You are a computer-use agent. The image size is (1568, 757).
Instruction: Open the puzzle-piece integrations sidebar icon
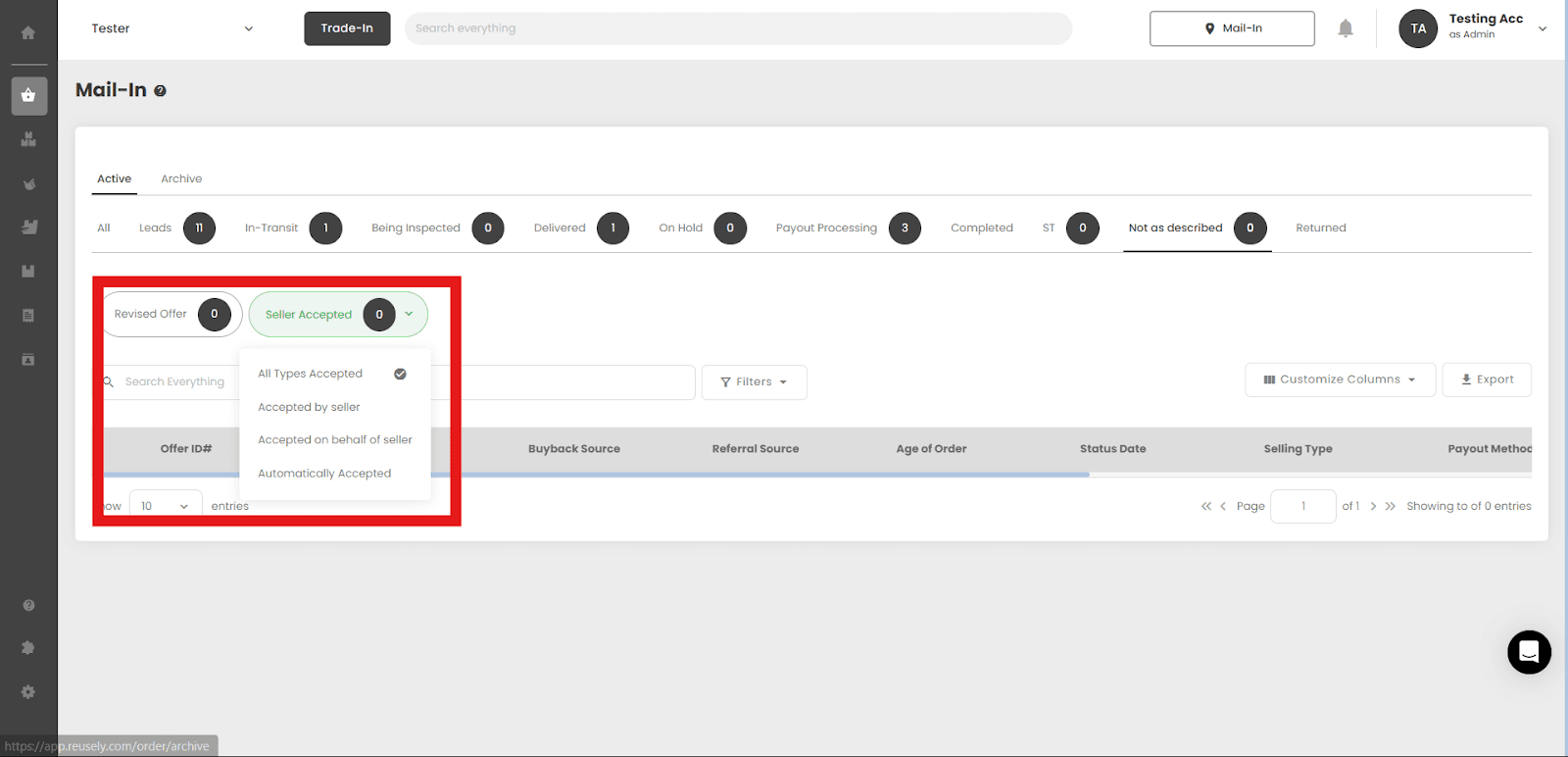(x=28, y=648)
